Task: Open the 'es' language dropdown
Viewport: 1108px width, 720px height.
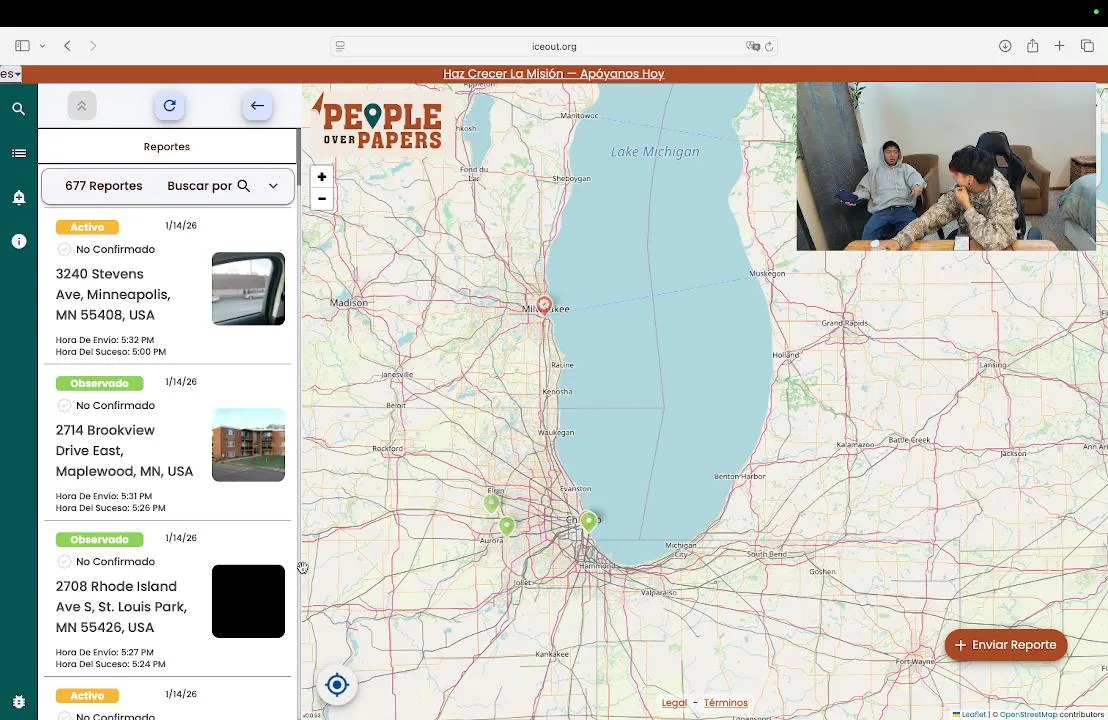Action: pyautogui.click(x=11, y=73)
